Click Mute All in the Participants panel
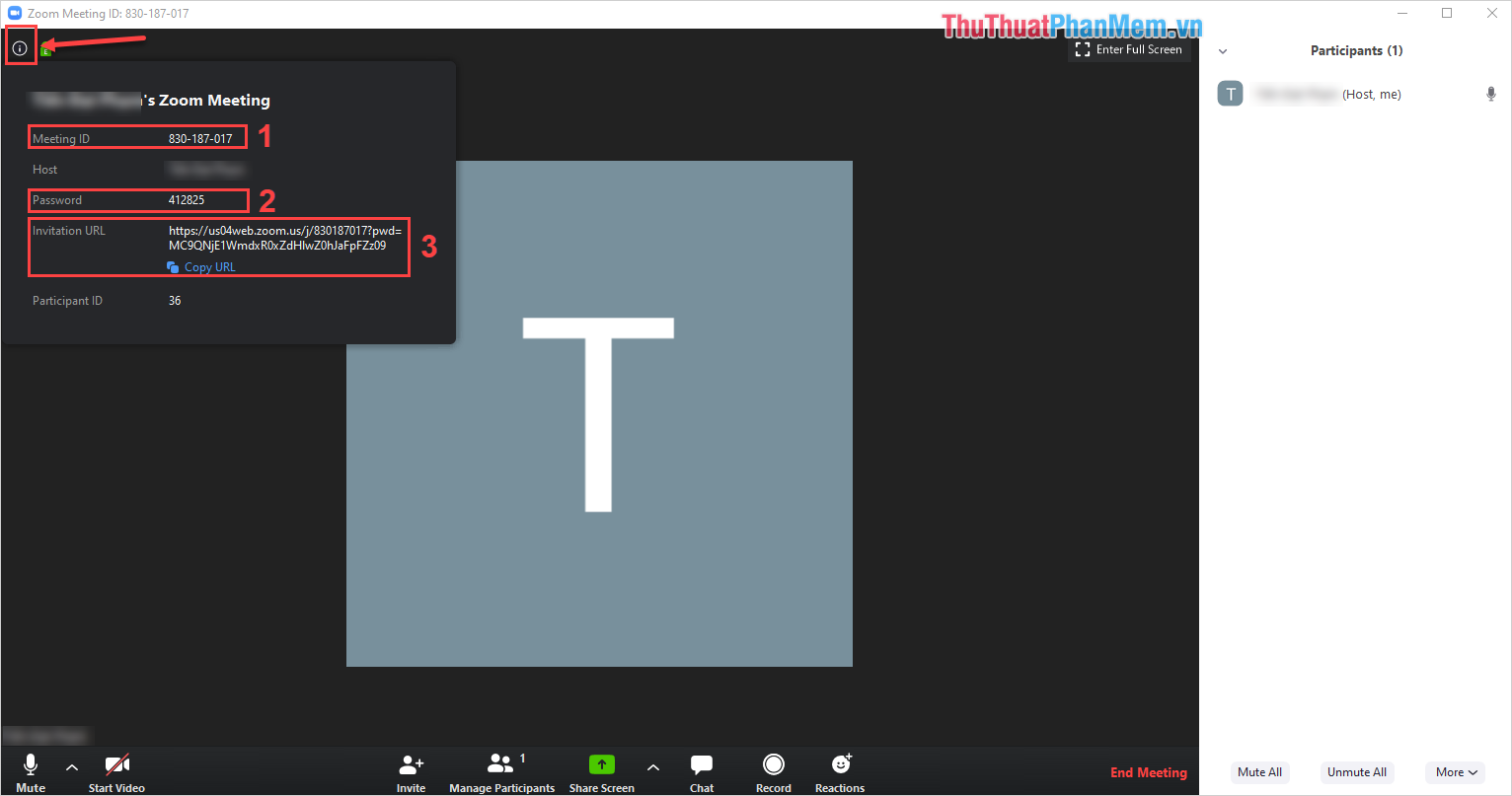The height and width of the screenshot is (796, 1512). (1259, 772)
